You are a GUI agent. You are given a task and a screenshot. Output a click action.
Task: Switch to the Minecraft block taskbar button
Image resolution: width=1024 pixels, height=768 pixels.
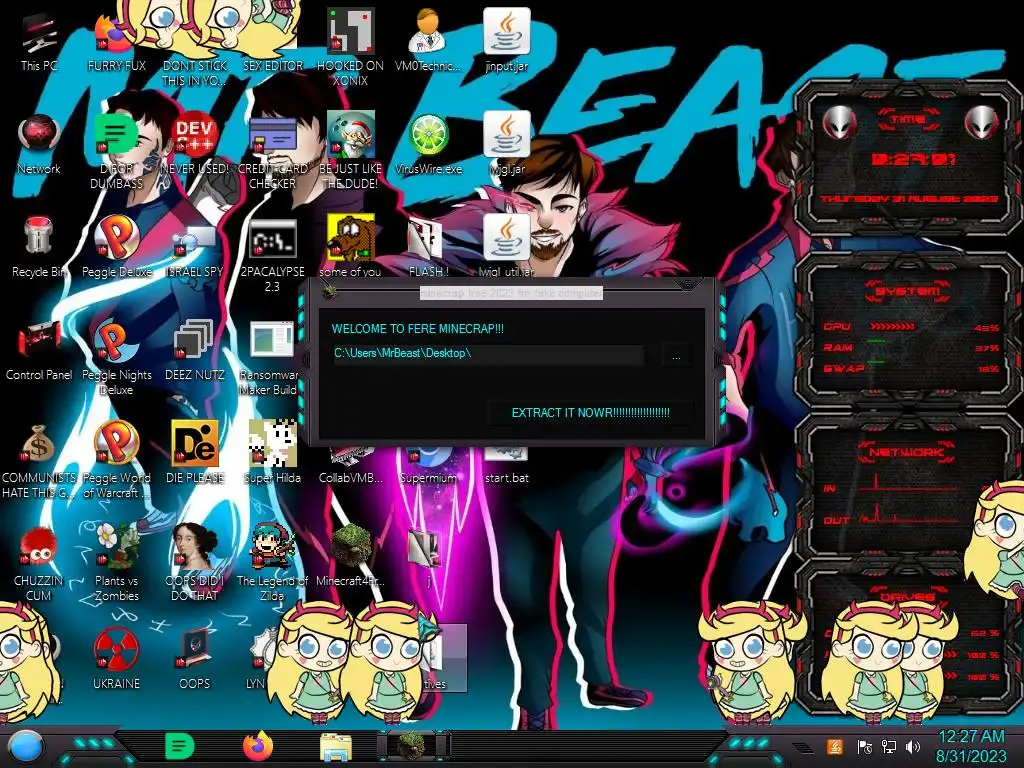click(x=413, y=746)
